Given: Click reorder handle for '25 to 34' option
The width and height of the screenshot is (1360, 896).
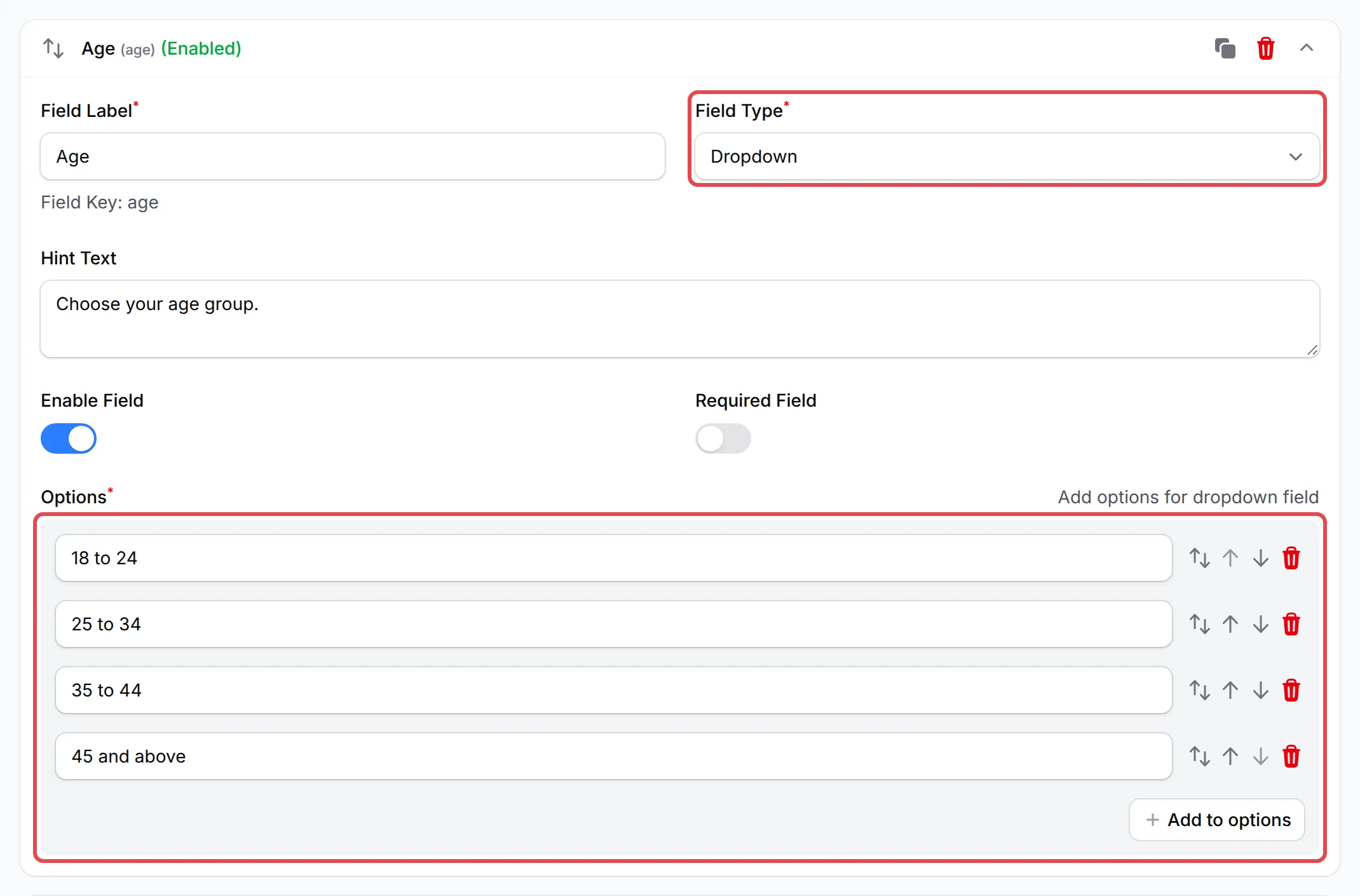Looking at the screenshot, I should (1200, 624).
